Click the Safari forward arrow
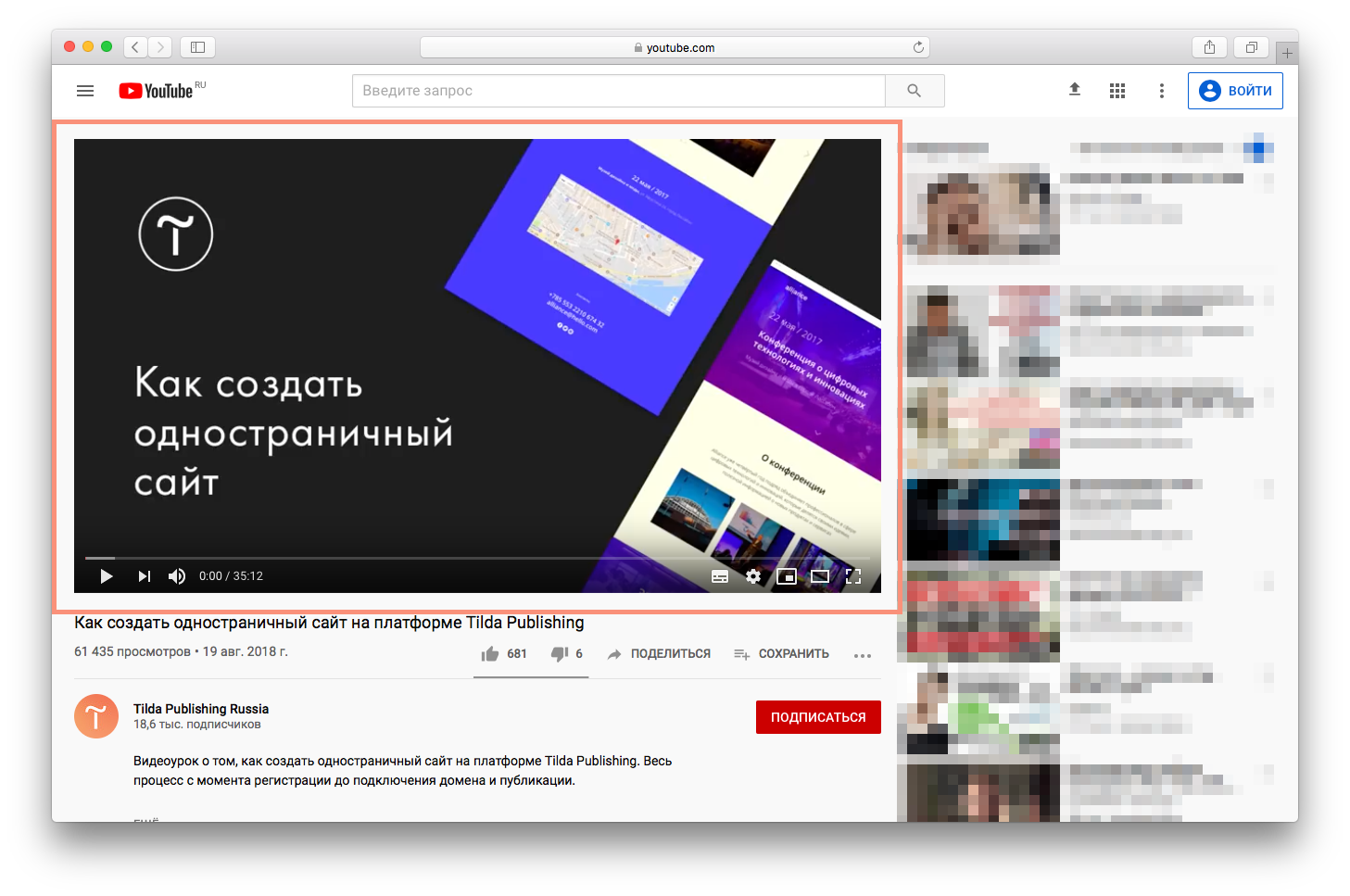The height and width of the screenshot is (896, 1350). coord(160,46)
